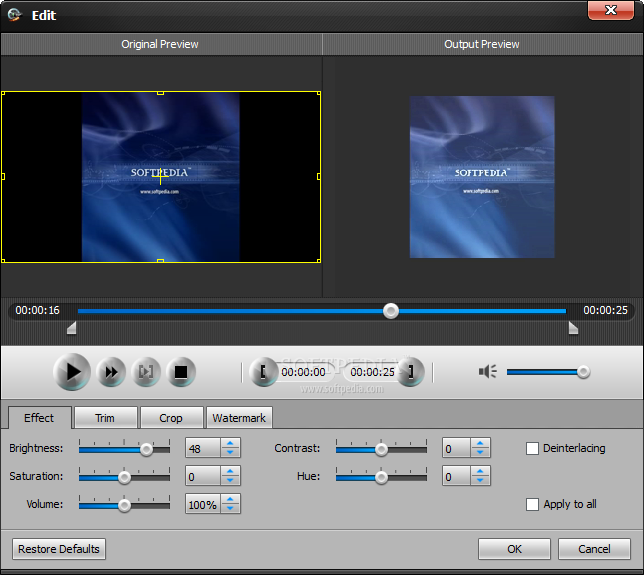Click the right trim marker triangle
The height and width of the screenshot is (575, 644).
[573, 328]
